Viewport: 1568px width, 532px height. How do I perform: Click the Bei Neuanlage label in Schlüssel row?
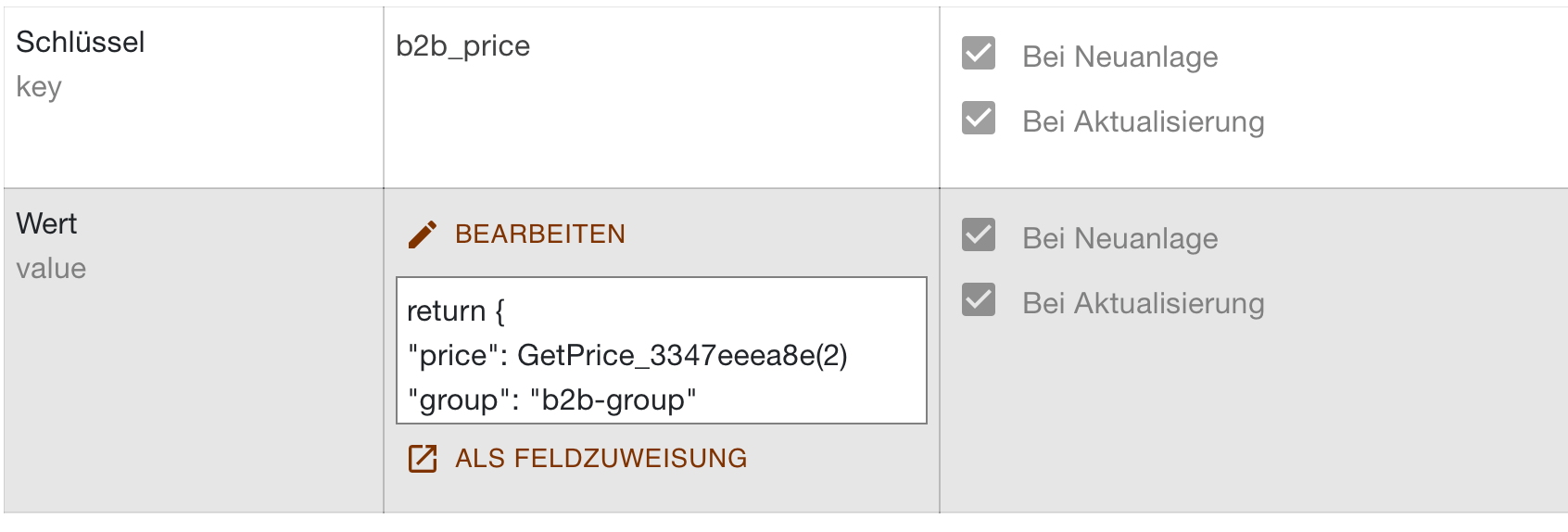pos(1120,57)
